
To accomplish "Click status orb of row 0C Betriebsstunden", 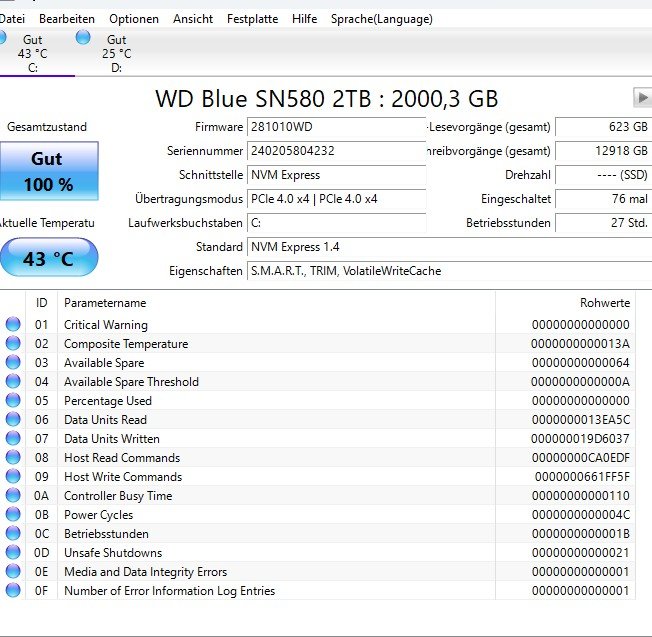I will pos(13,533).
